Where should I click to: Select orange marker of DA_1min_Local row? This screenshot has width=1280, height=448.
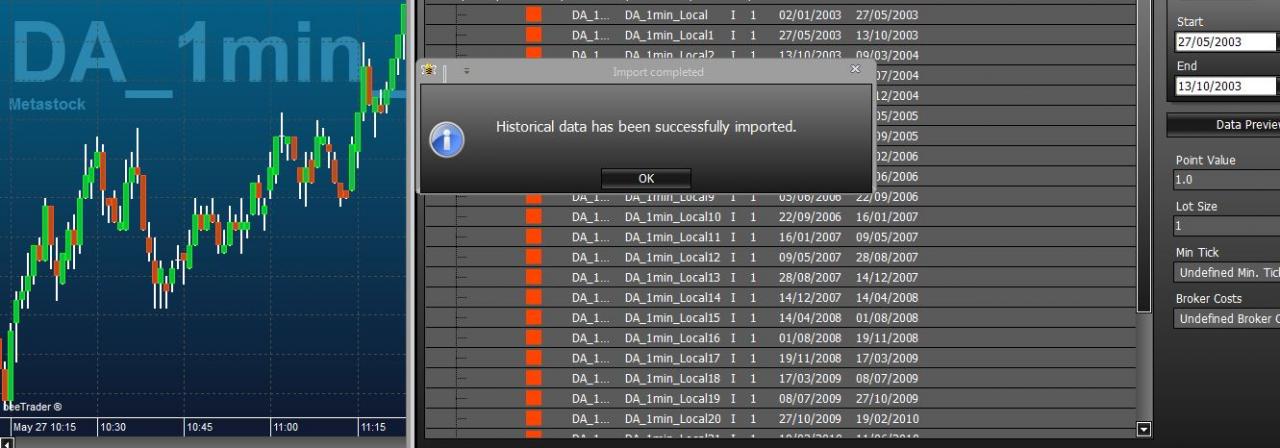coord(533,15)
